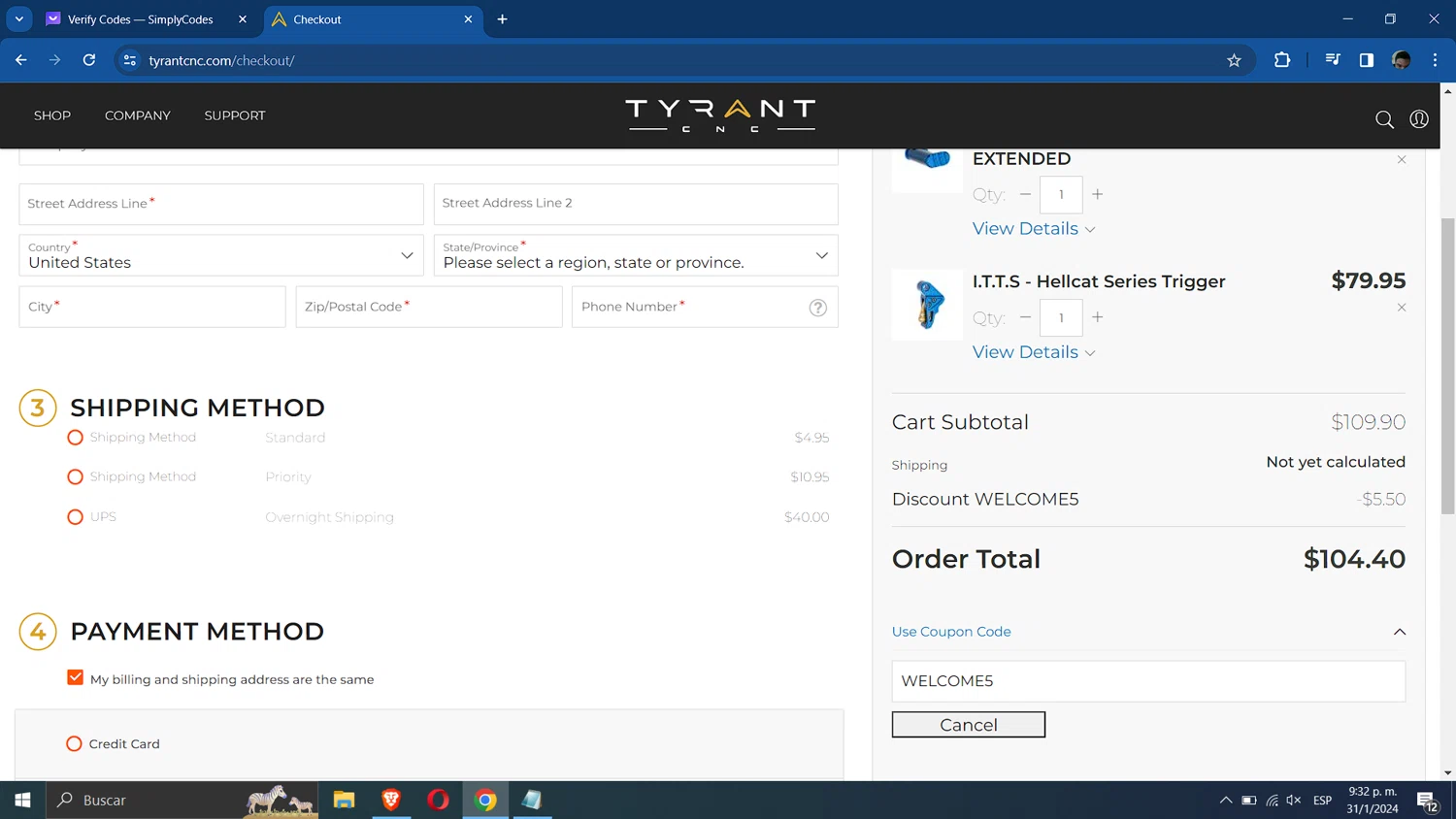The height and width of the screenshot is (819, 1456).
Task: Click the Street Address Line field
Action: [221, 204]
